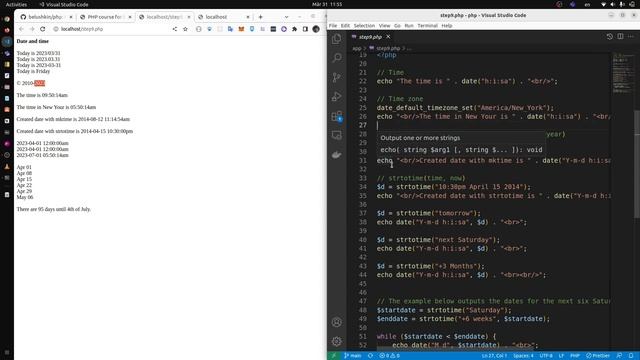Open editor More Actions ellipsis menu
640x360 pixels.
(631, 36)
